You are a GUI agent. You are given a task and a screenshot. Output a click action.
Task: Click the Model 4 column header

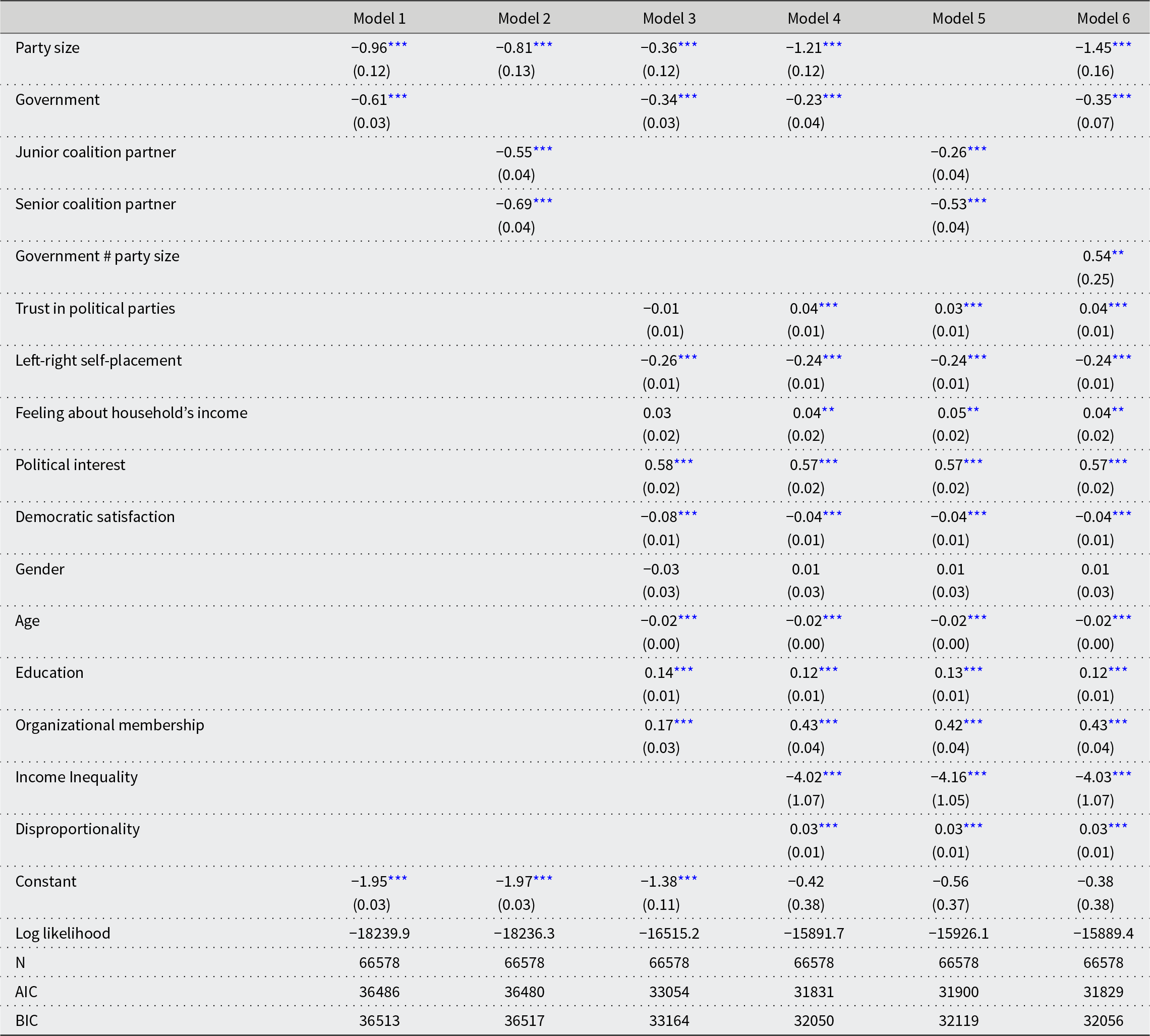(814, 18)
